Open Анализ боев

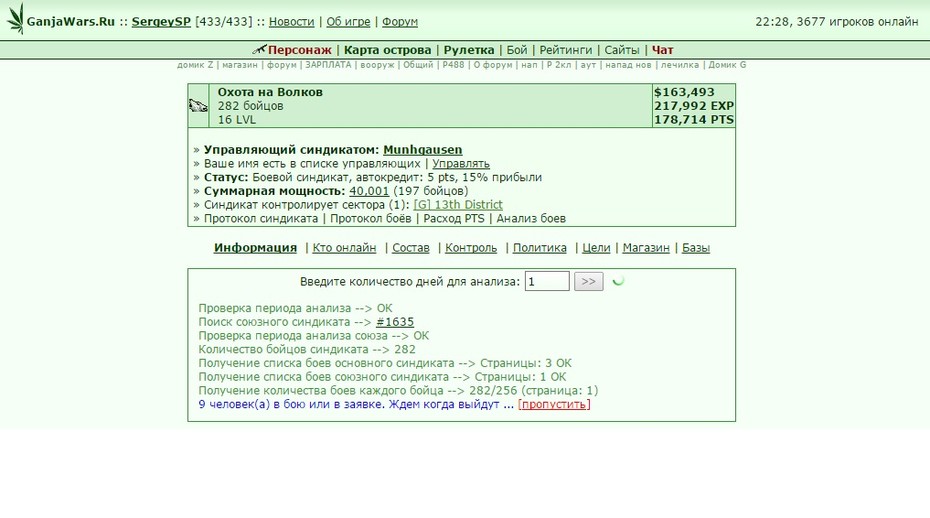pos(531,218)
